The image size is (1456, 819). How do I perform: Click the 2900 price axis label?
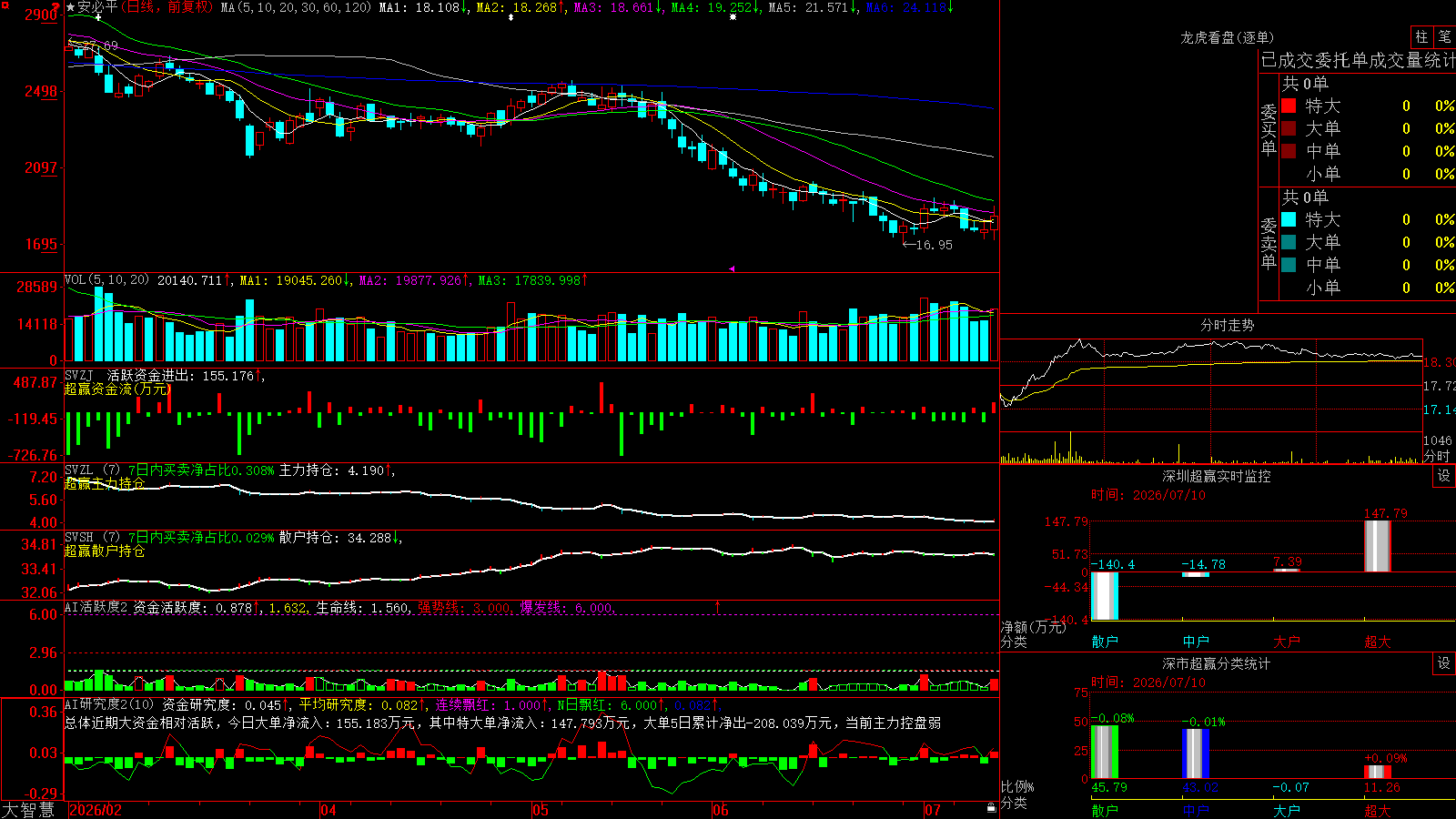pyautogui.click(x=41, y=15)
